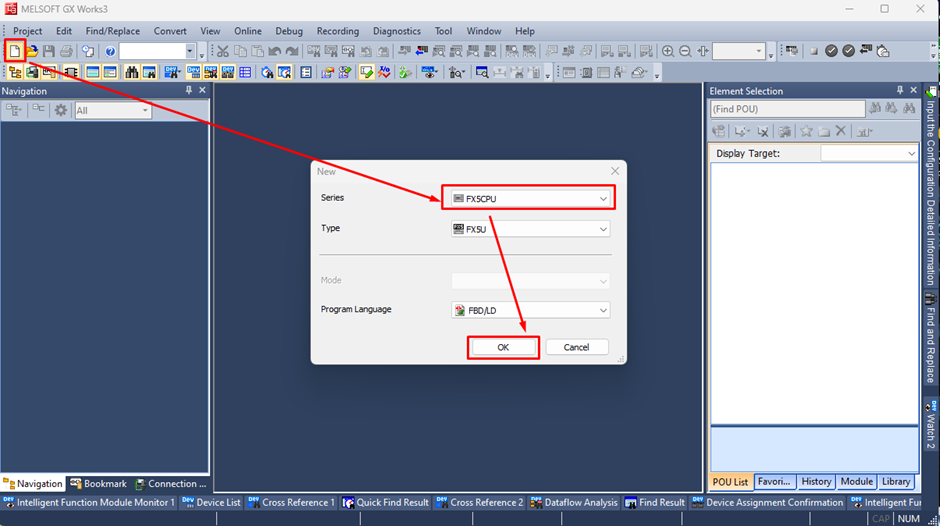Click the binoculars find icon in the second toolbar
The width and height of the screenshot is (940, 526).
pyautogui.click(x=132, y=73)
